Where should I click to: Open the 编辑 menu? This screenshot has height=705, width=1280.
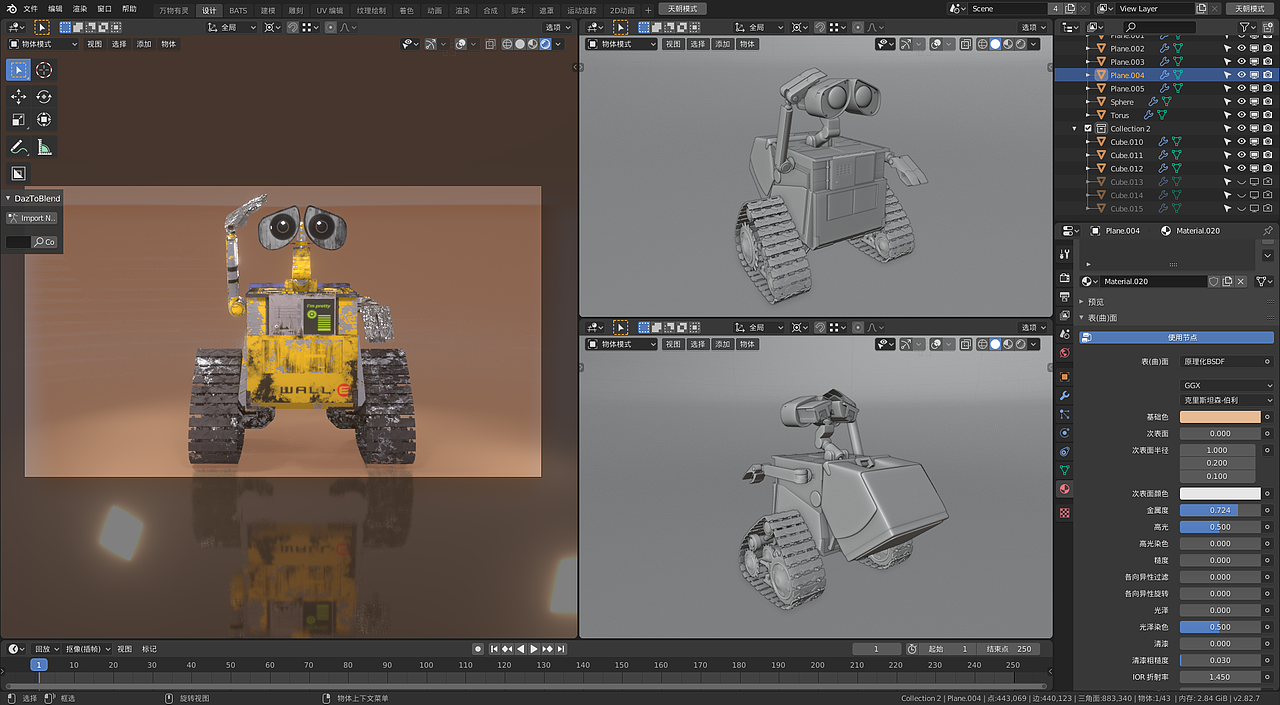click(56, 9)
